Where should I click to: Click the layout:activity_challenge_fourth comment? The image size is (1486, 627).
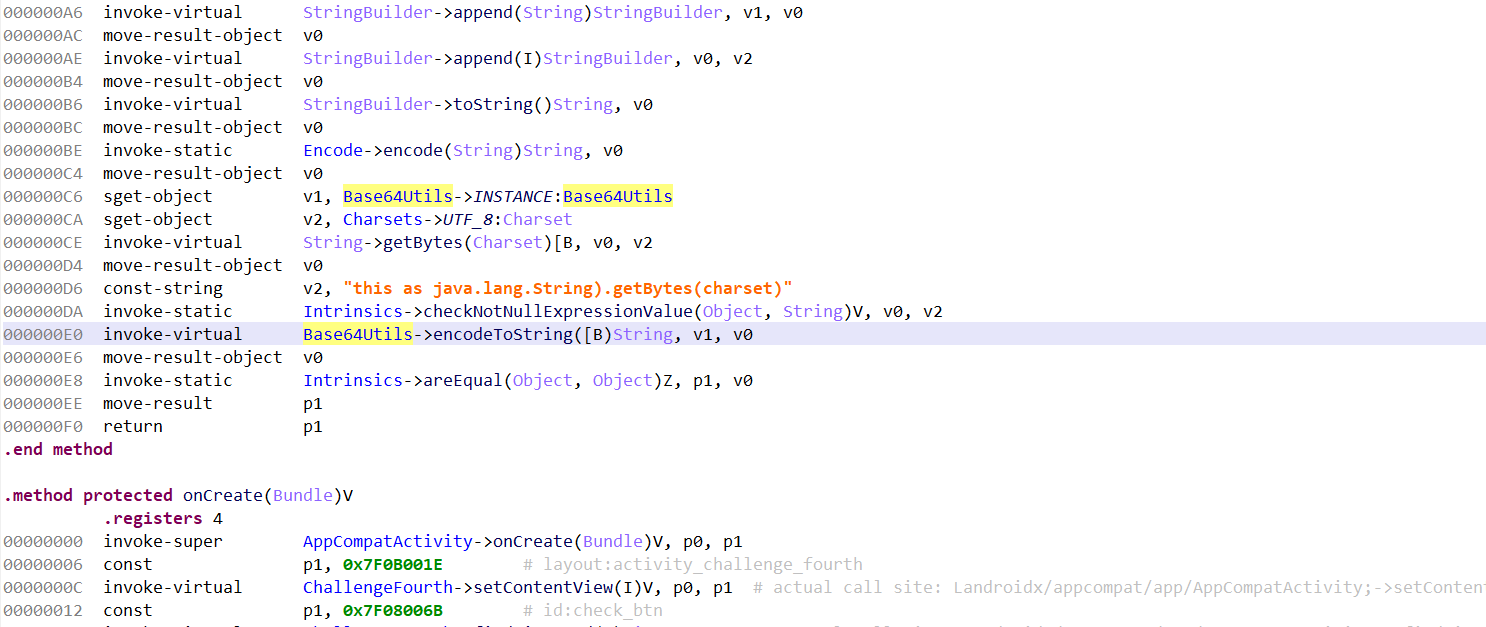click(702, 564)
